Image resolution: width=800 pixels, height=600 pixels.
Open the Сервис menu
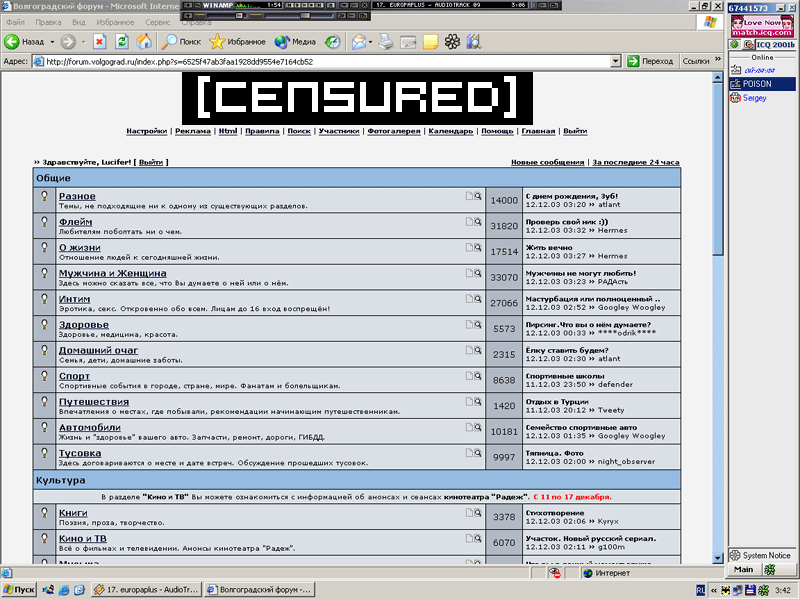click(x=157, y=21)
